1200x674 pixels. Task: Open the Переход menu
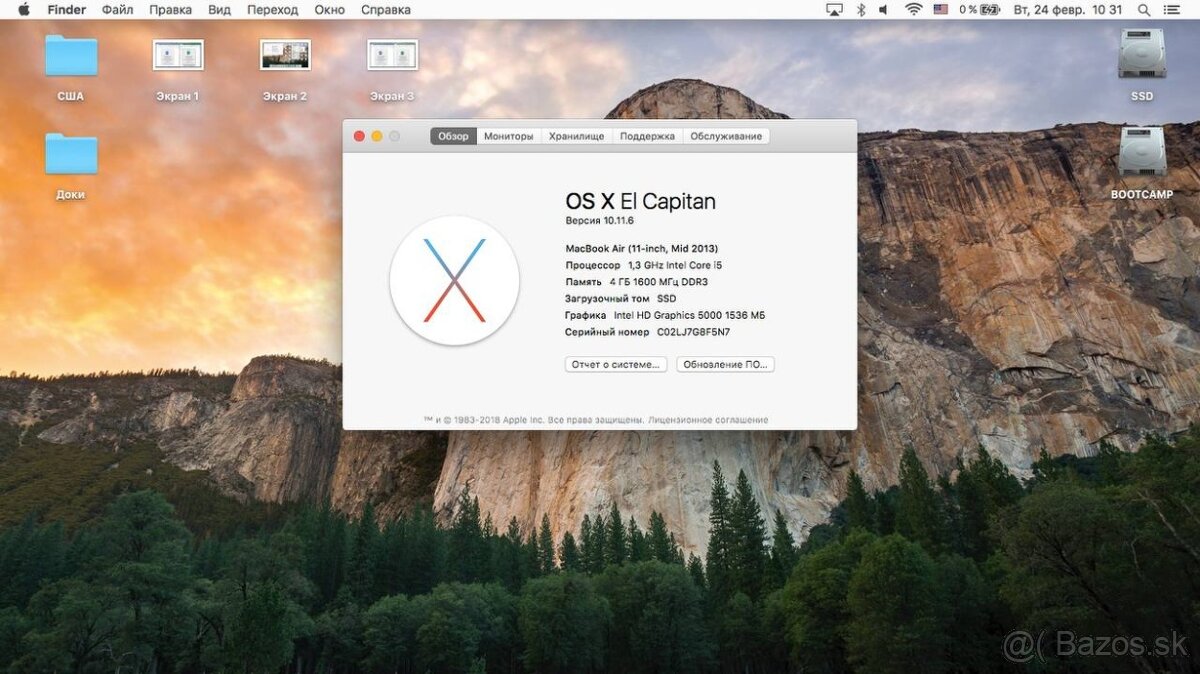click(272, 9)
